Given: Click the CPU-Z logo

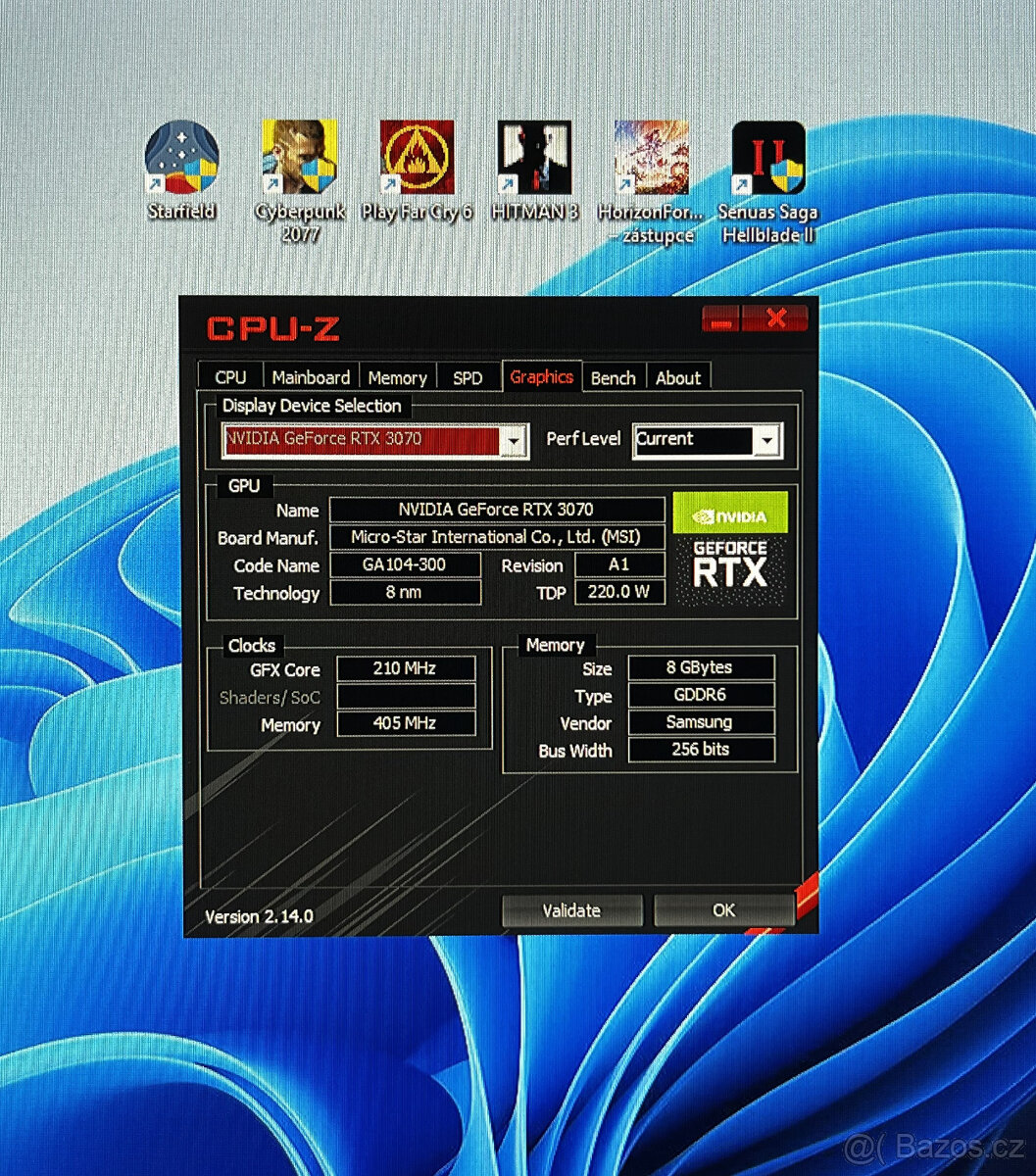Looking at the screenshot, I should [x=272, y=330].
